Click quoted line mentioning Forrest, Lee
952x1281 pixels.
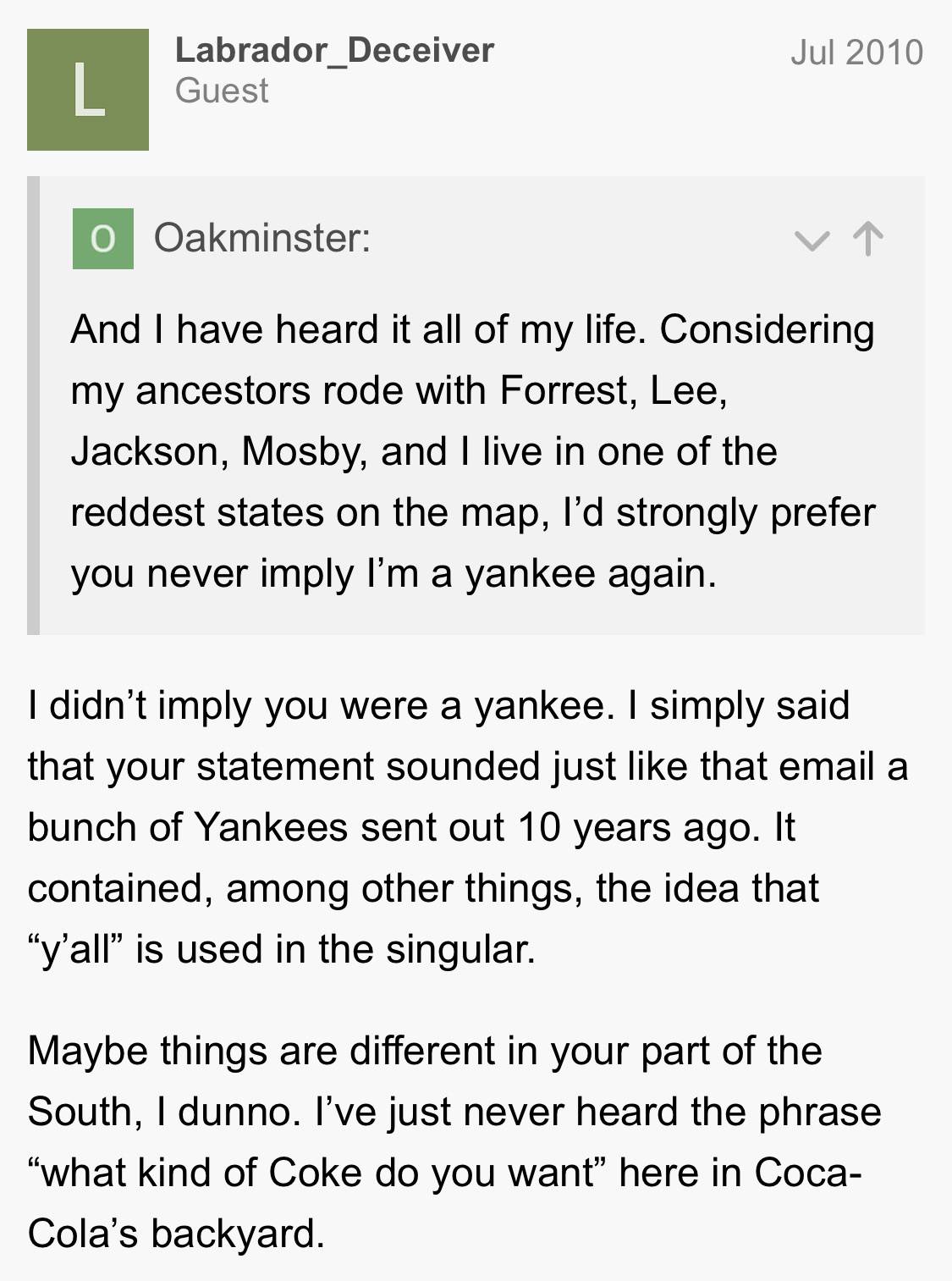point(399,391)
